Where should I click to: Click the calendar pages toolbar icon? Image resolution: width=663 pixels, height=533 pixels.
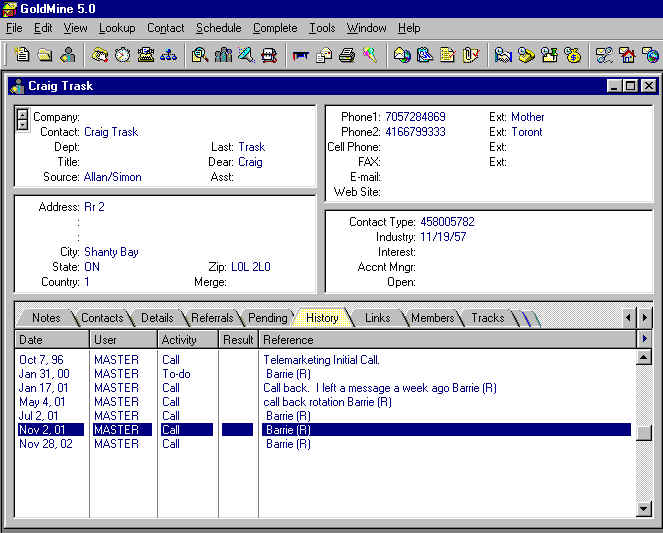[x=425, y=55]
